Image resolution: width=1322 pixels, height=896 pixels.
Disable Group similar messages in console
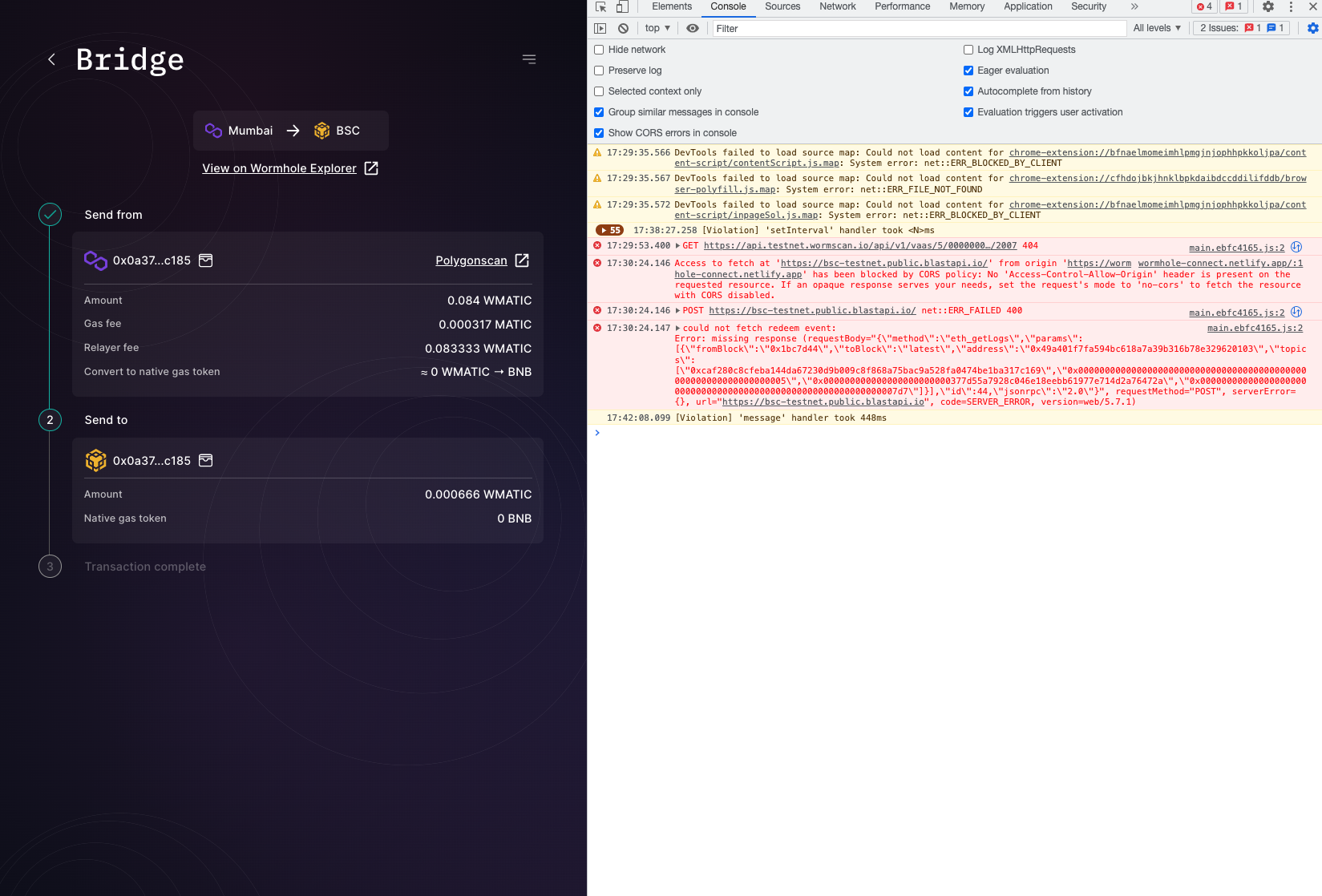point(598,111)
